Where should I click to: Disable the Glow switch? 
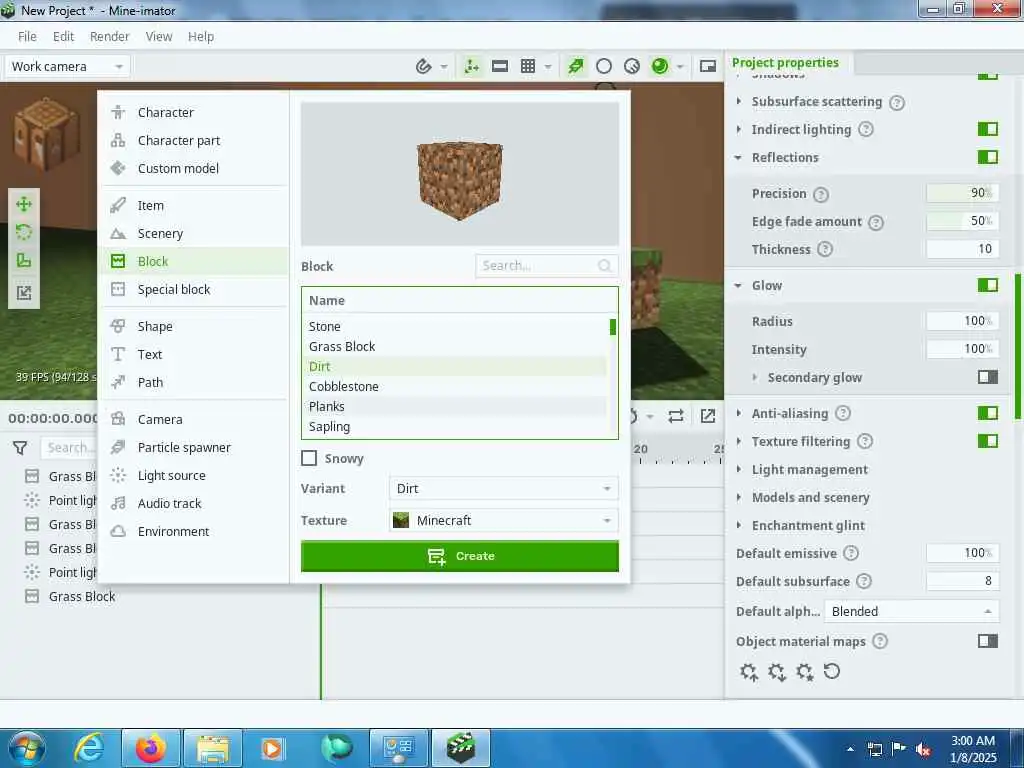(x=988, y=285)
